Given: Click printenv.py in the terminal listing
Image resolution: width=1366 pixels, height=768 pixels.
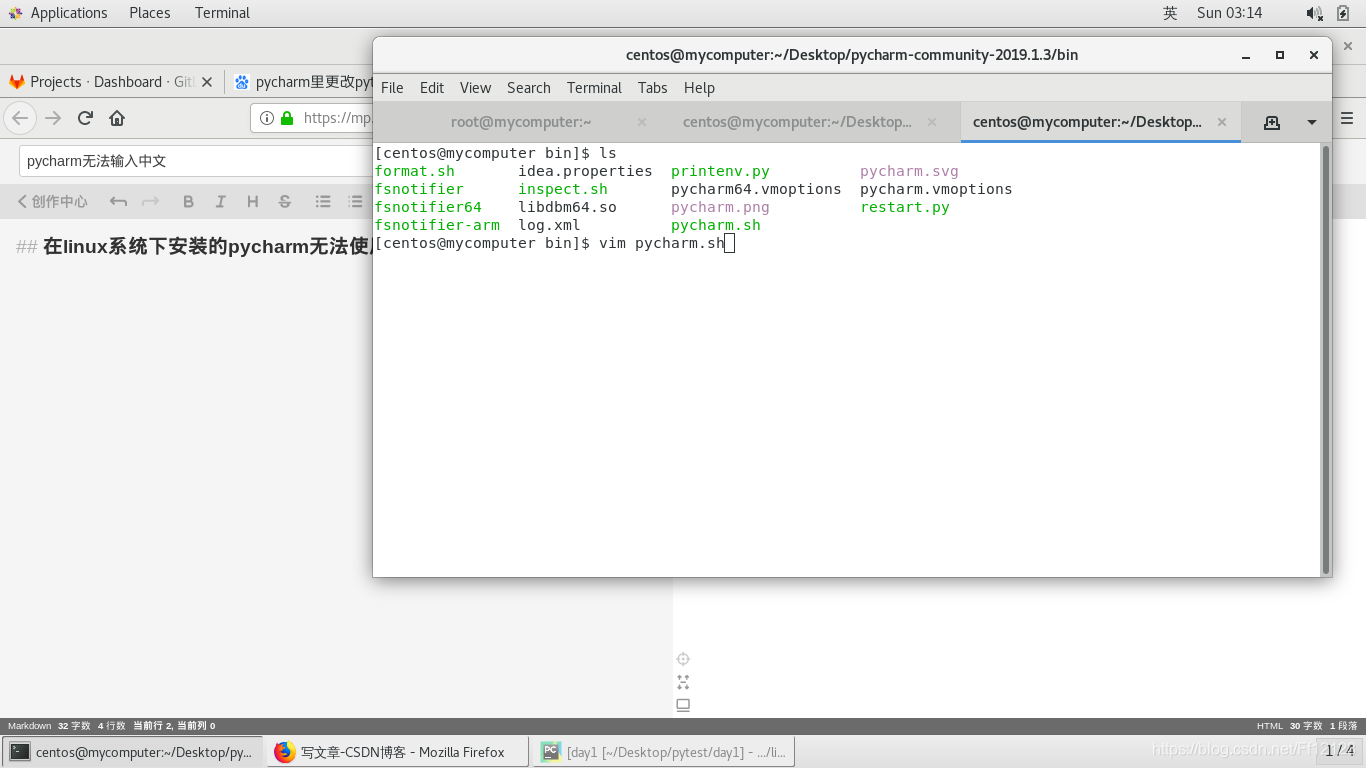Looking at the screenshot, I should click(x=720, y=171).
